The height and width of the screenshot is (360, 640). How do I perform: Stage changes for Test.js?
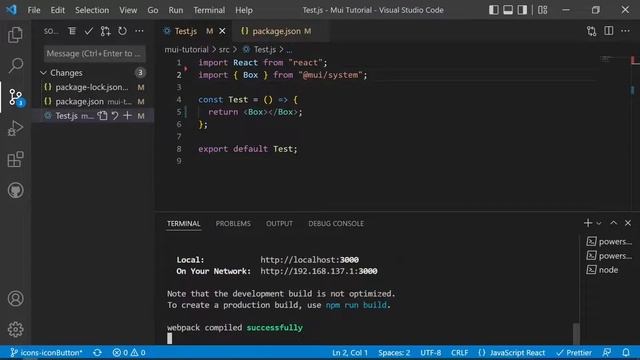point(127,116)
